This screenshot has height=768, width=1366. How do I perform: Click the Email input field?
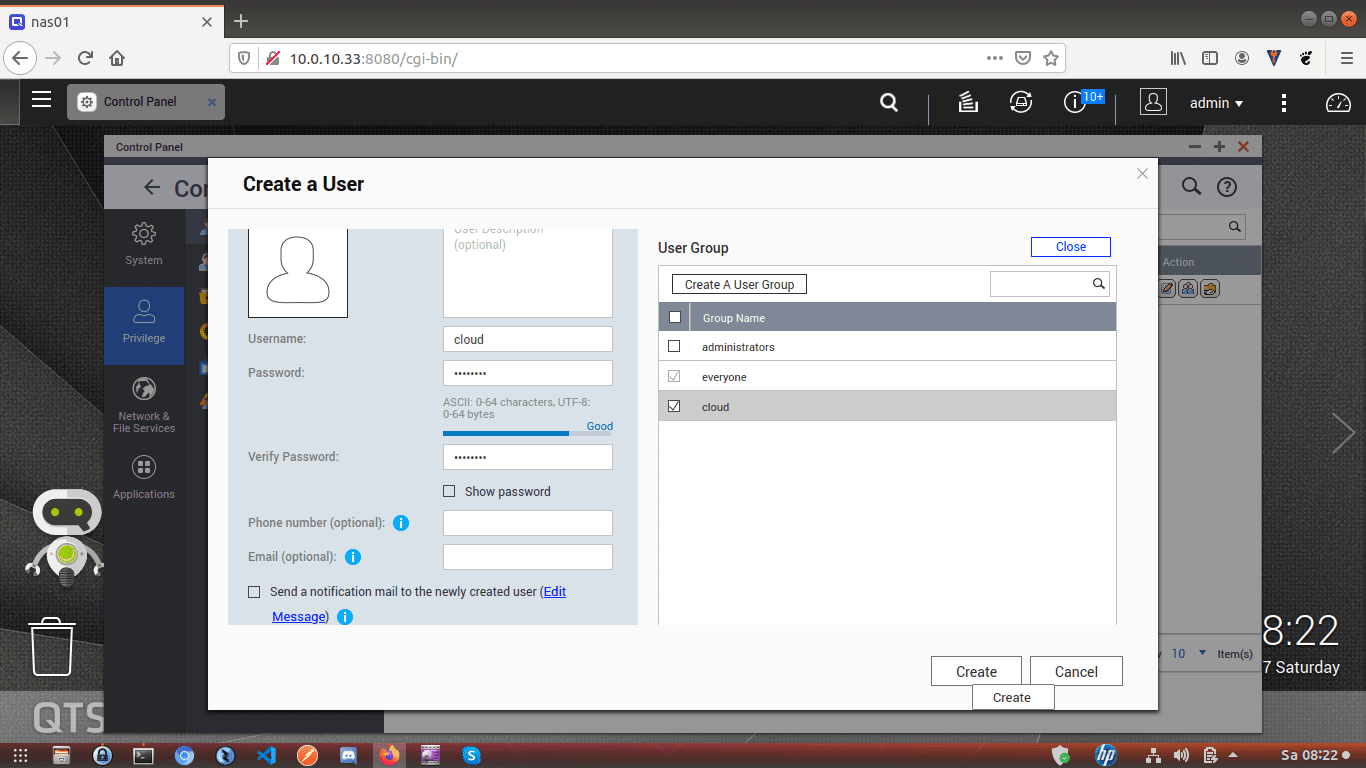[x=528, y=557]
